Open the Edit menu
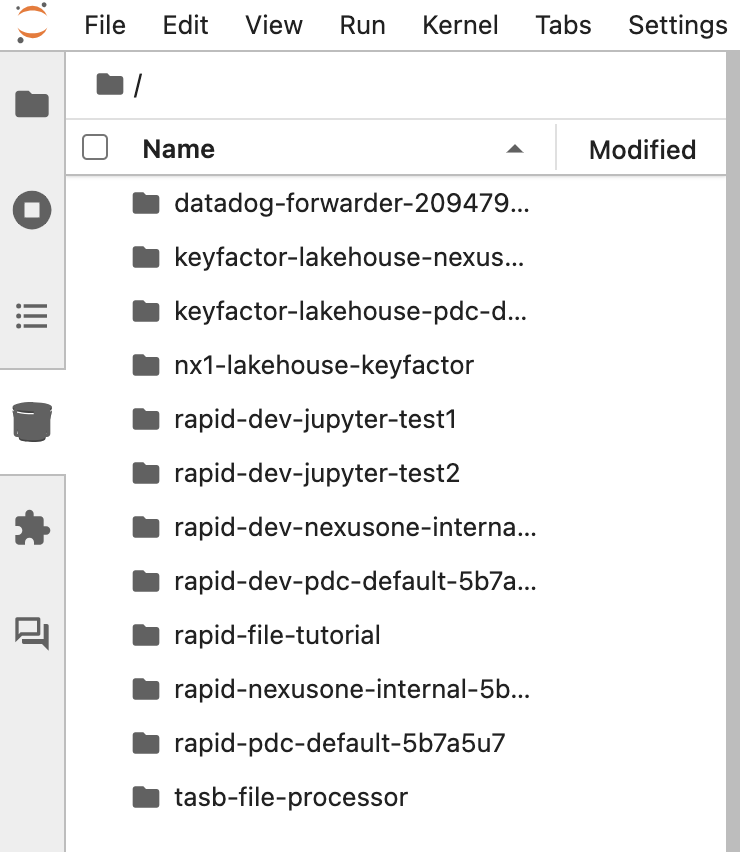This screenshot has width=740, height=852. (185, 25)
